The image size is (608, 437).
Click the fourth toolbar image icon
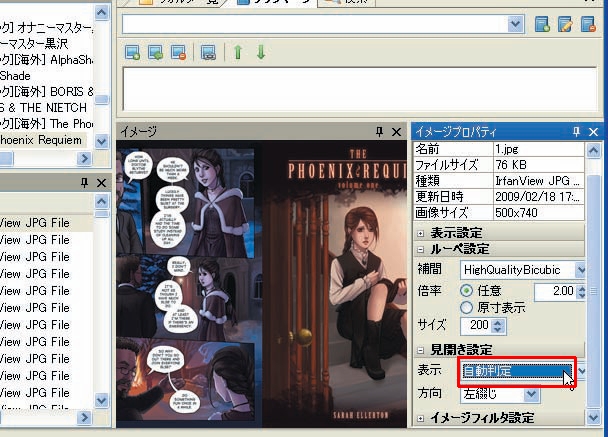pyautogui.click(x=208, y=52)
